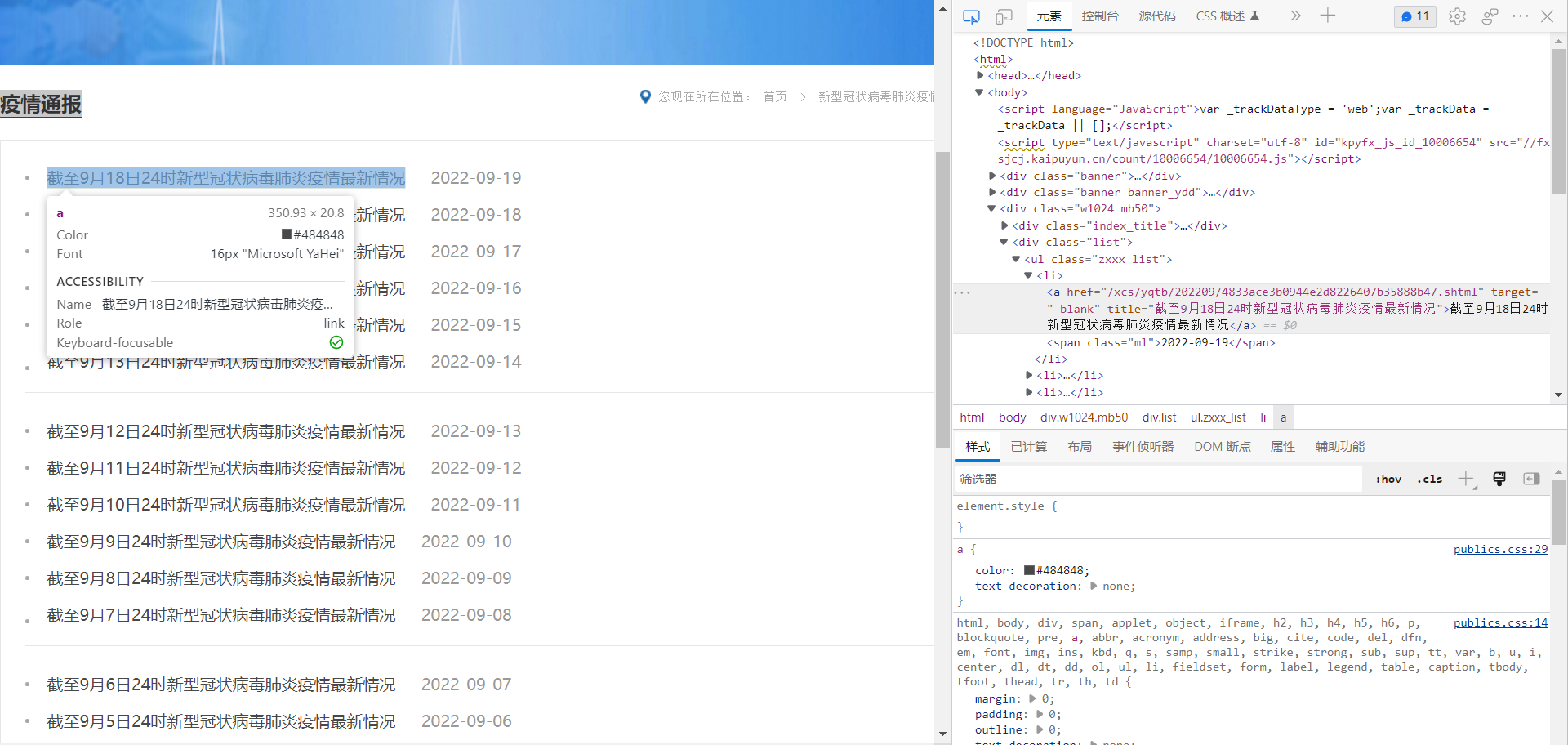Toggle the :hov element state panel
Image resolution: width=1568 pixels, height=745 pixels.
pyautogui.click(x=1388, y=480)
